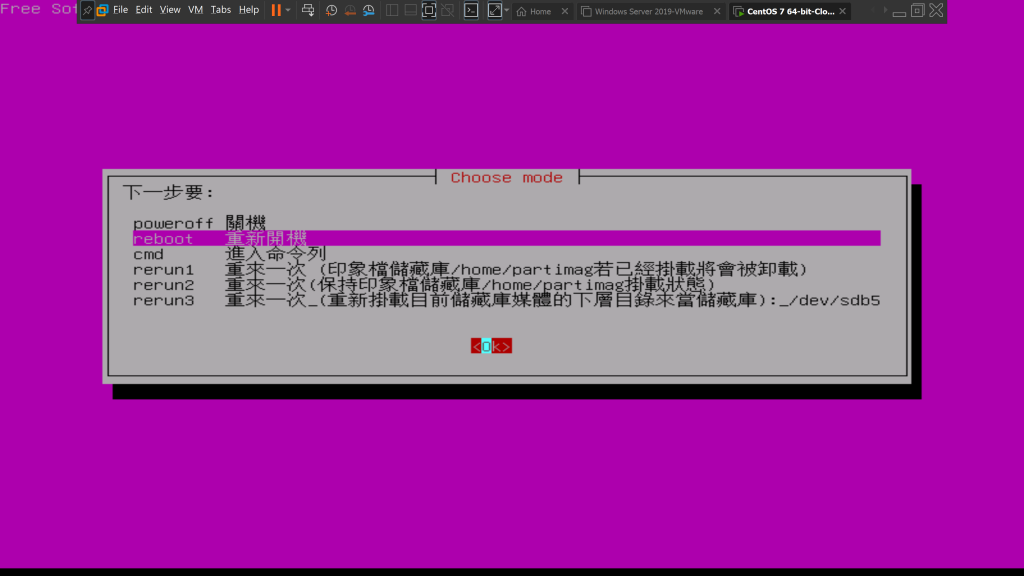
Task: Close the CentOS 7 64-bit tab
Action: click(842, 11)
